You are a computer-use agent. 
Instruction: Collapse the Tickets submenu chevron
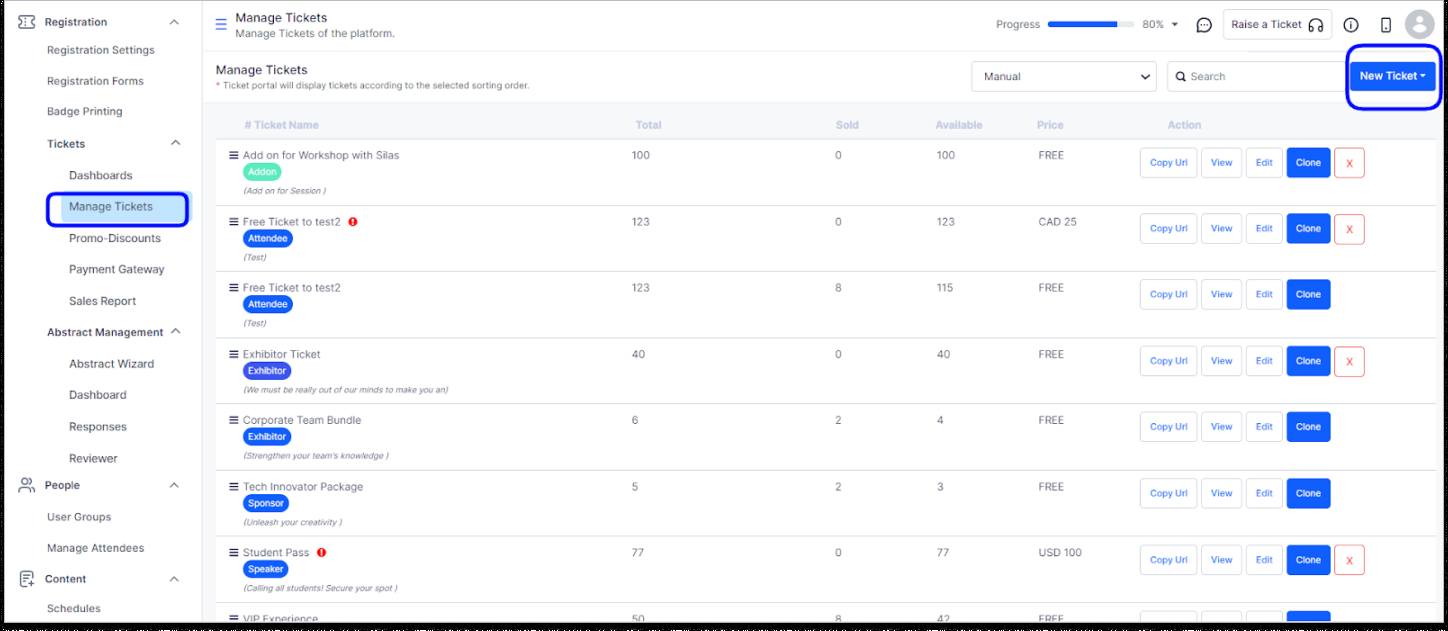pyautogui.click(x=176, y=143)
